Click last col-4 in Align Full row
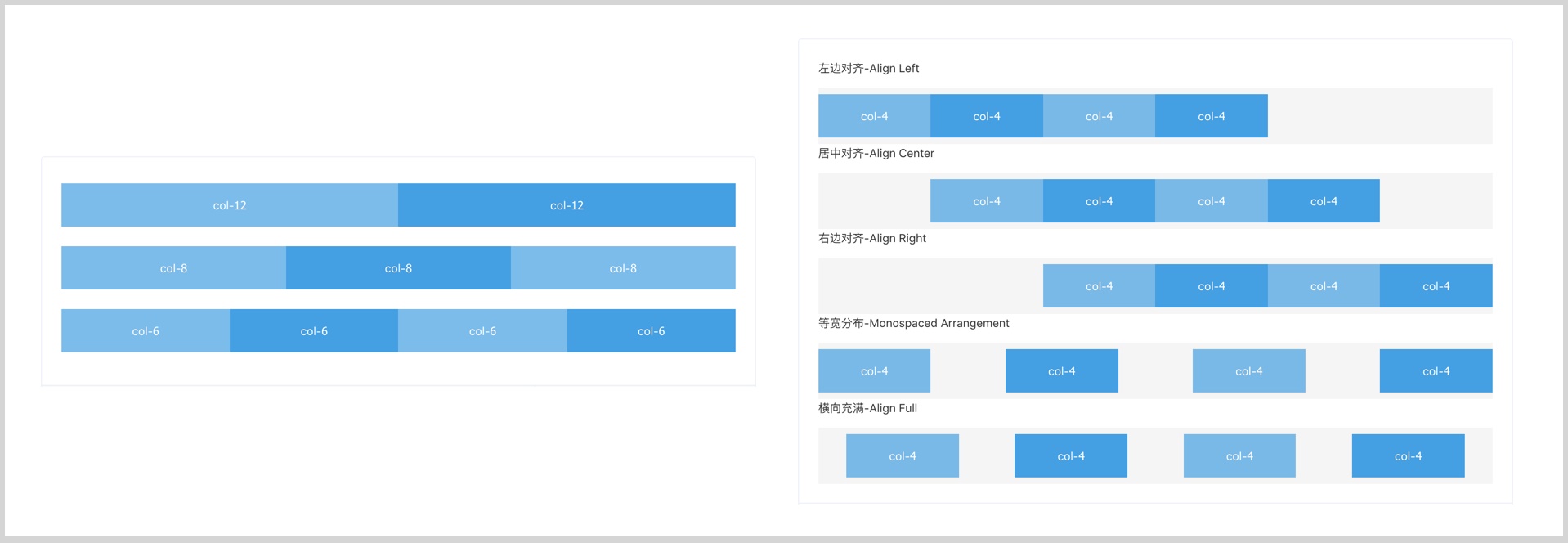 (x=1409, y=456)
